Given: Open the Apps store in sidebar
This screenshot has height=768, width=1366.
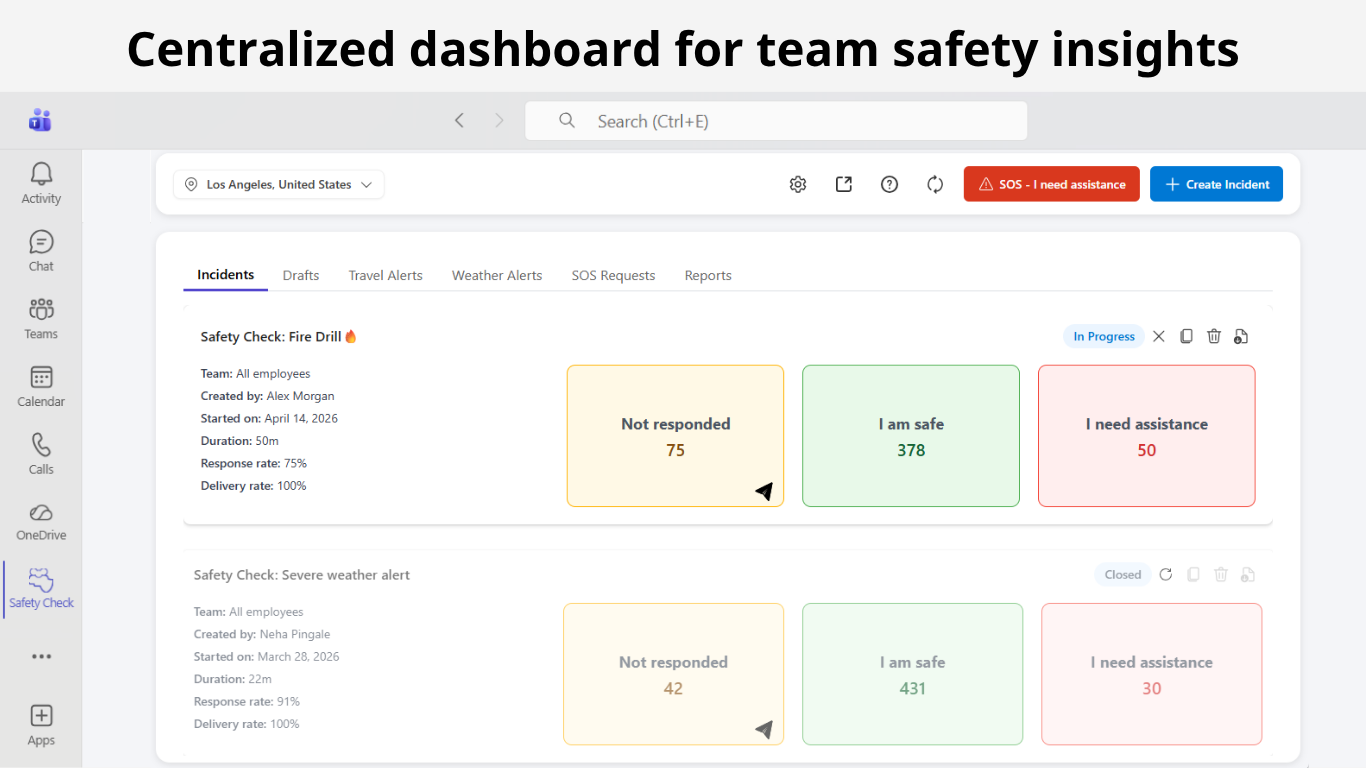Looking at the screenshot, I should [x=41, y=725].
